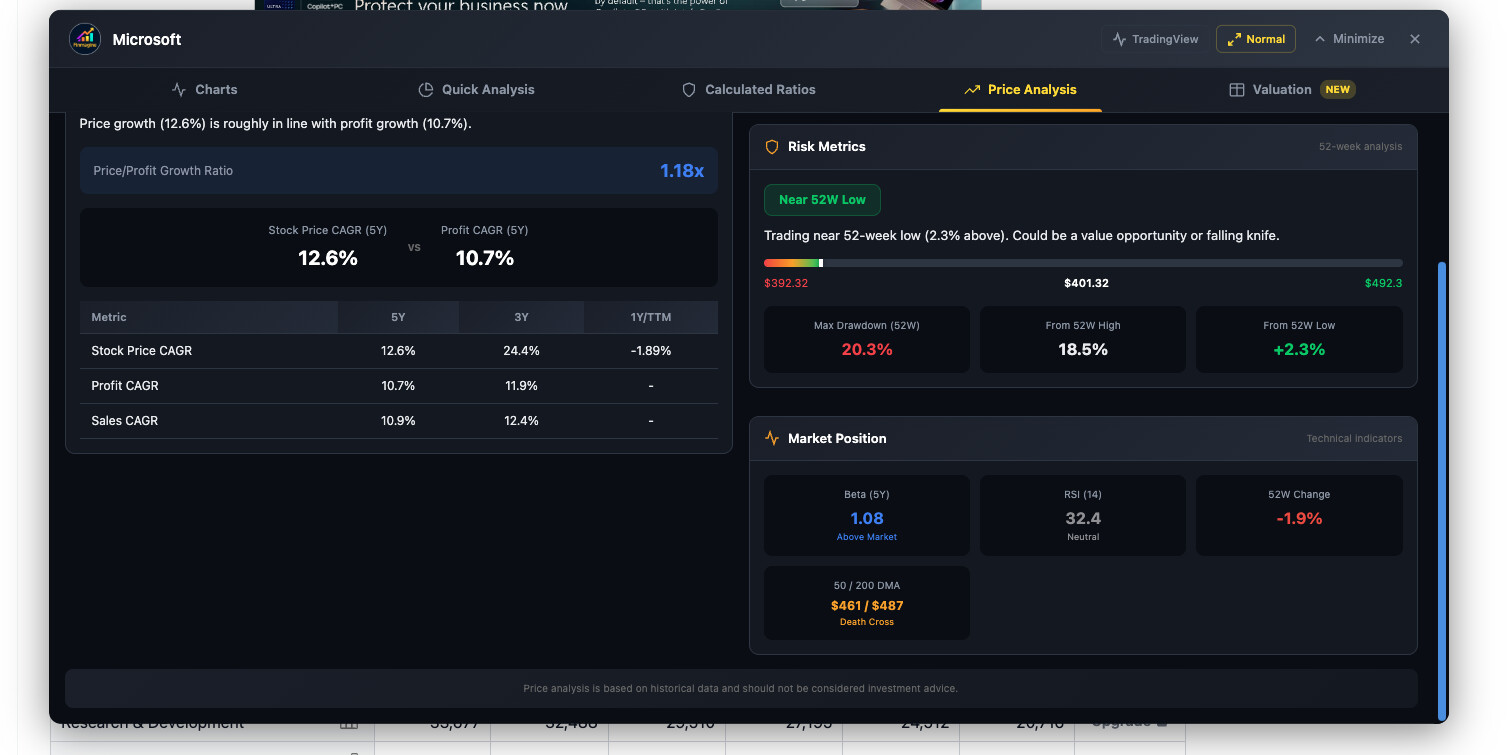Open the Charts tab
1512x755 pixels.
point(205,90)
